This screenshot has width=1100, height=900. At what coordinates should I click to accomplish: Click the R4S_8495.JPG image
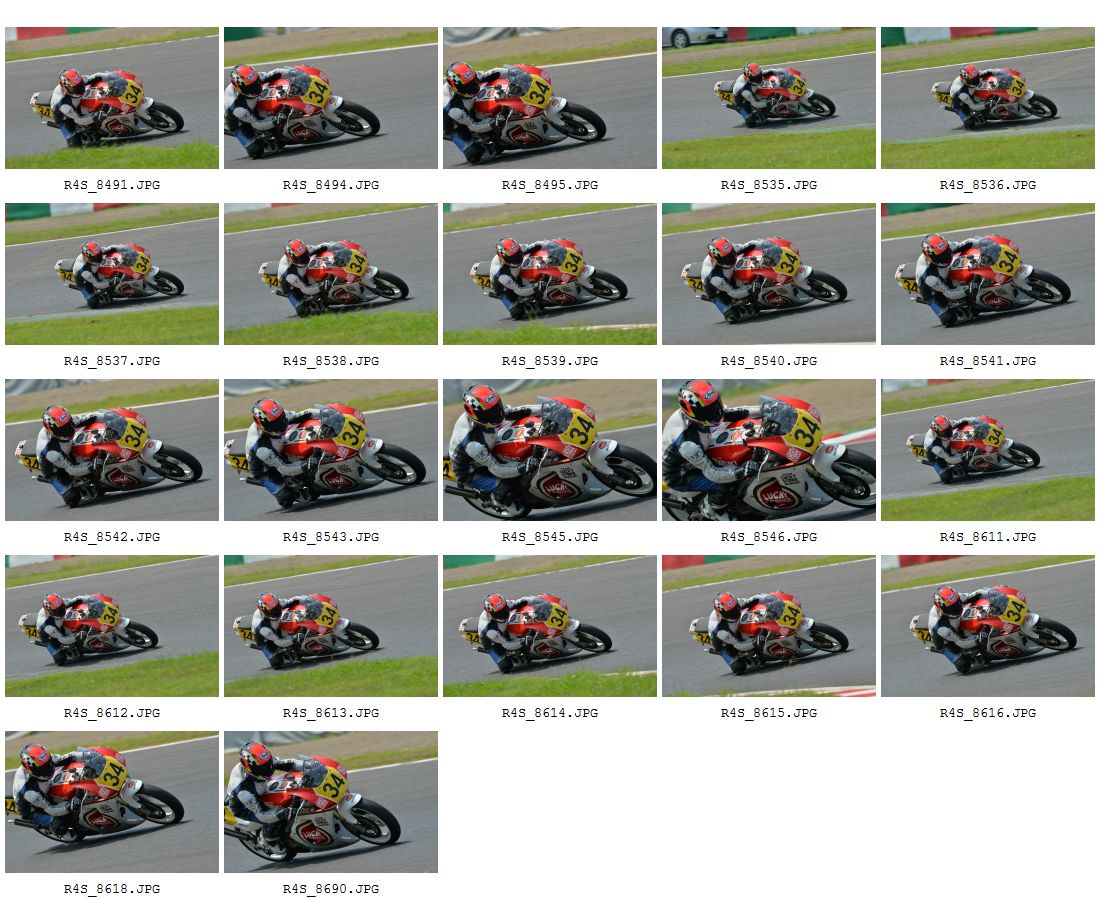click(x=550, y=98)
